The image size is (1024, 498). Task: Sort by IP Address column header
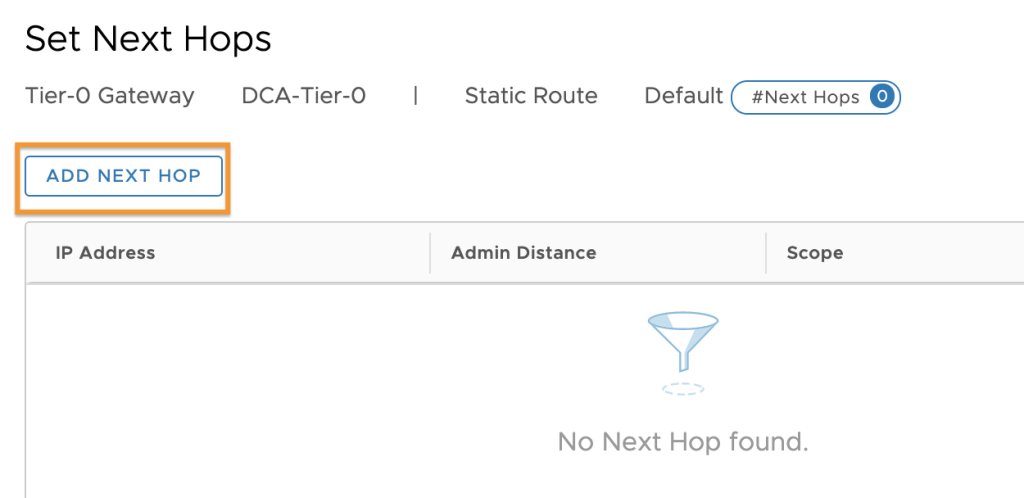pos(105,253)
